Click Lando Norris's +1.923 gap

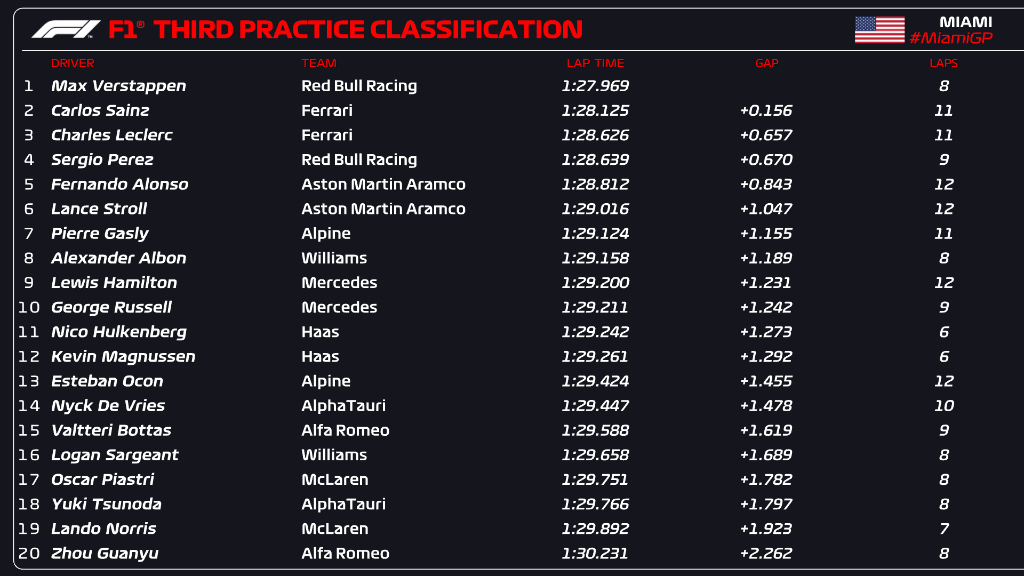(x=766, y=529)
